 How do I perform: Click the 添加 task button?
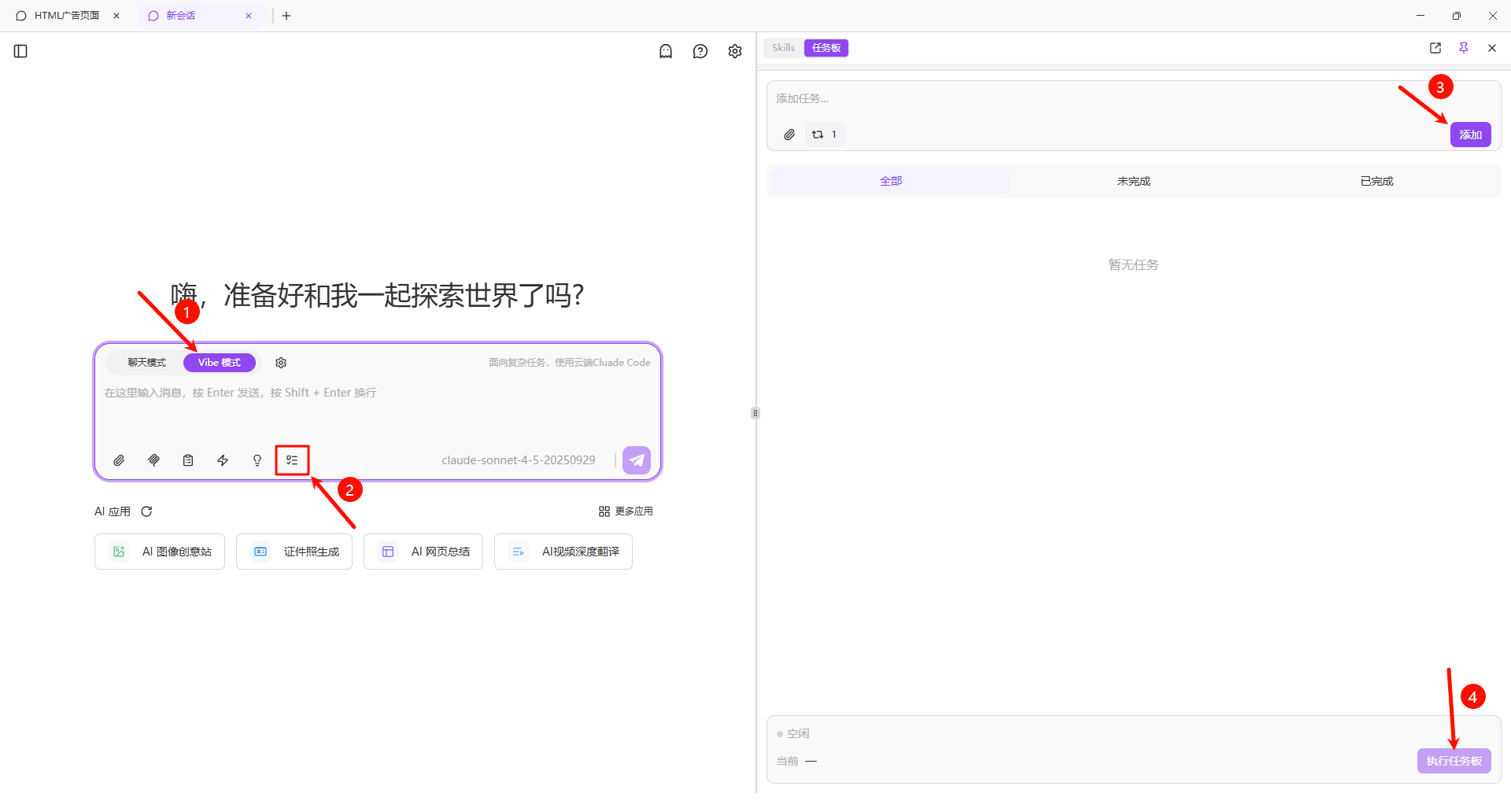click(x=1471, y=135)
